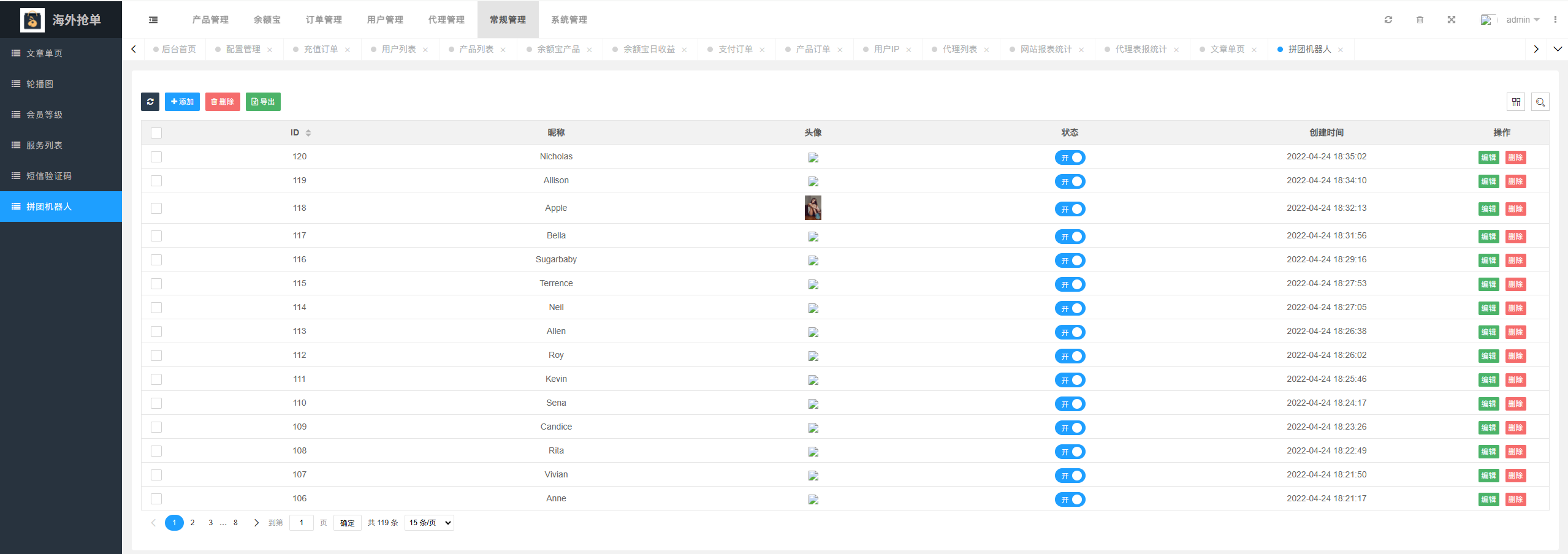The image size is (1568, 554).
Task: Open the 15 条/页 page size dropdown
Action: pos(429,523)
